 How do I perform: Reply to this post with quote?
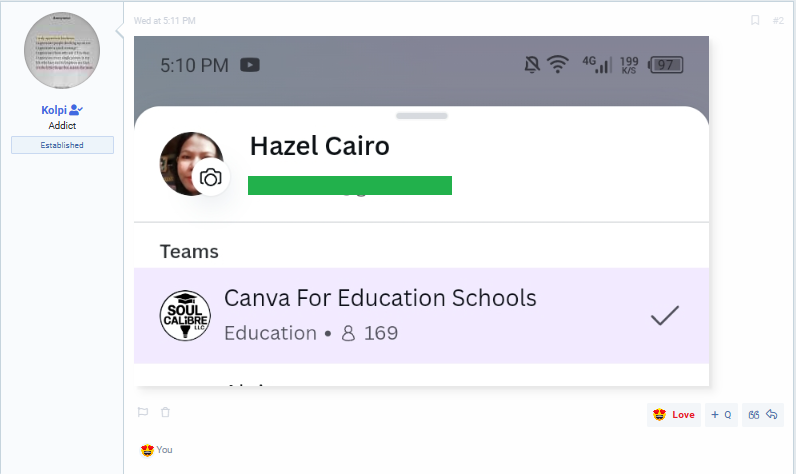click(x=763, y=415)
